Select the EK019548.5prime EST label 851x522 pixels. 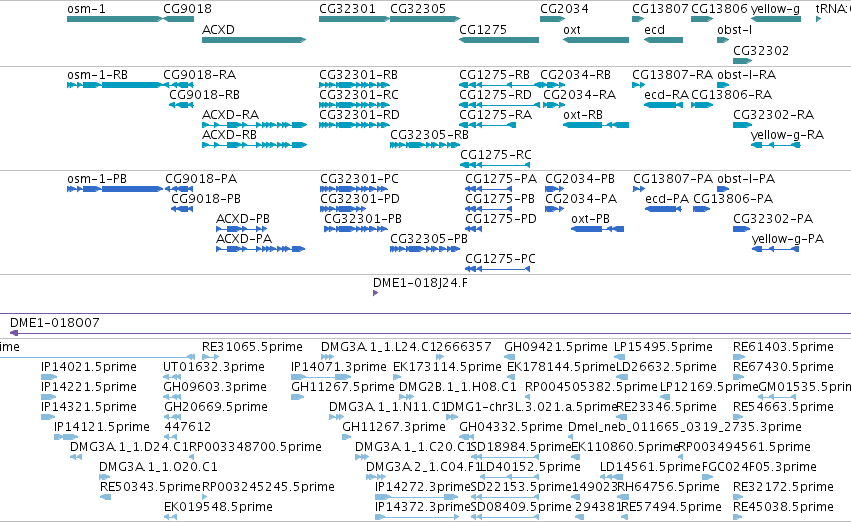click(218, 507)
